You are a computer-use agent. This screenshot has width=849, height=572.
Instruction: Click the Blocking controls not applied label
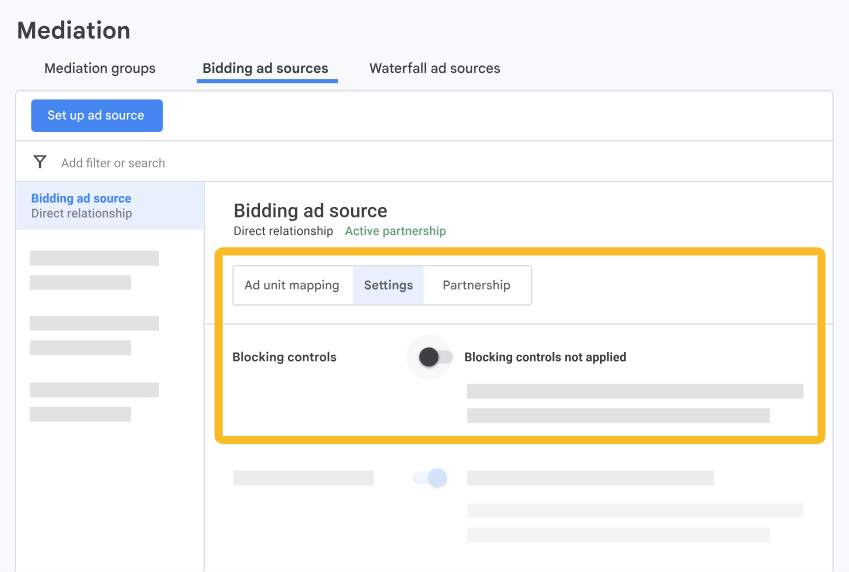click(545, 357)
